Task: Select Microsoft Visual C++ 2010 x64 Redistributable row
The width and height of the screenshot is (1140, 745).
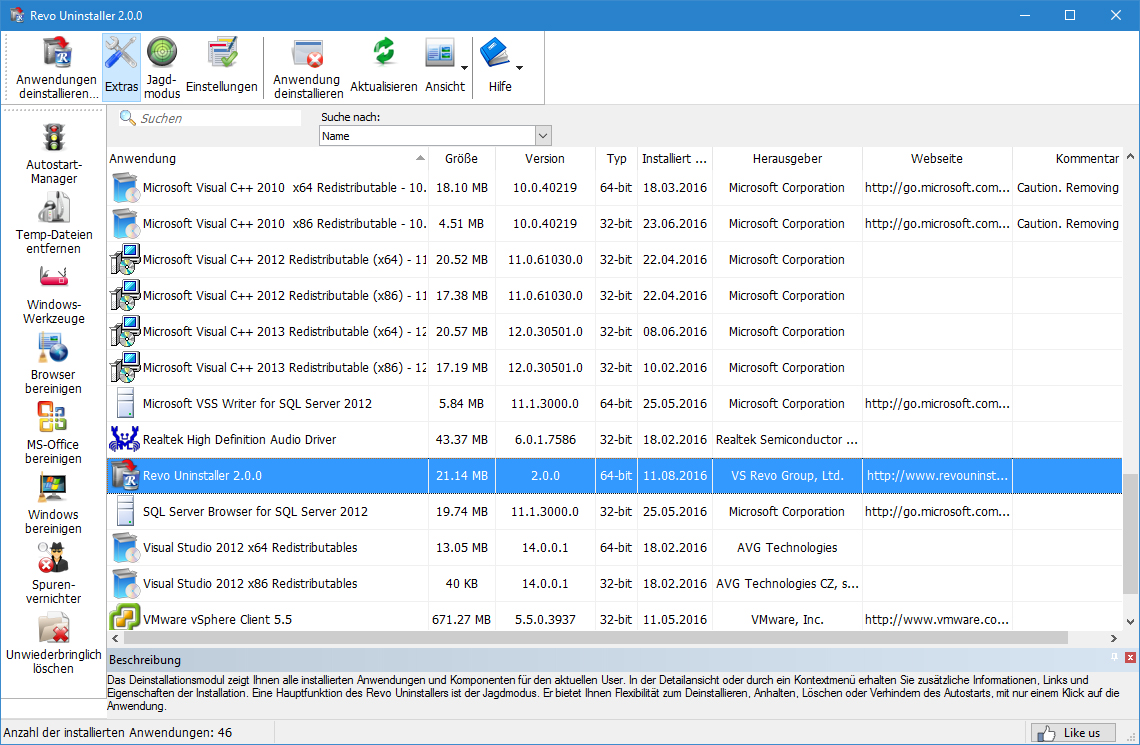Action: (x=614, y=188)
